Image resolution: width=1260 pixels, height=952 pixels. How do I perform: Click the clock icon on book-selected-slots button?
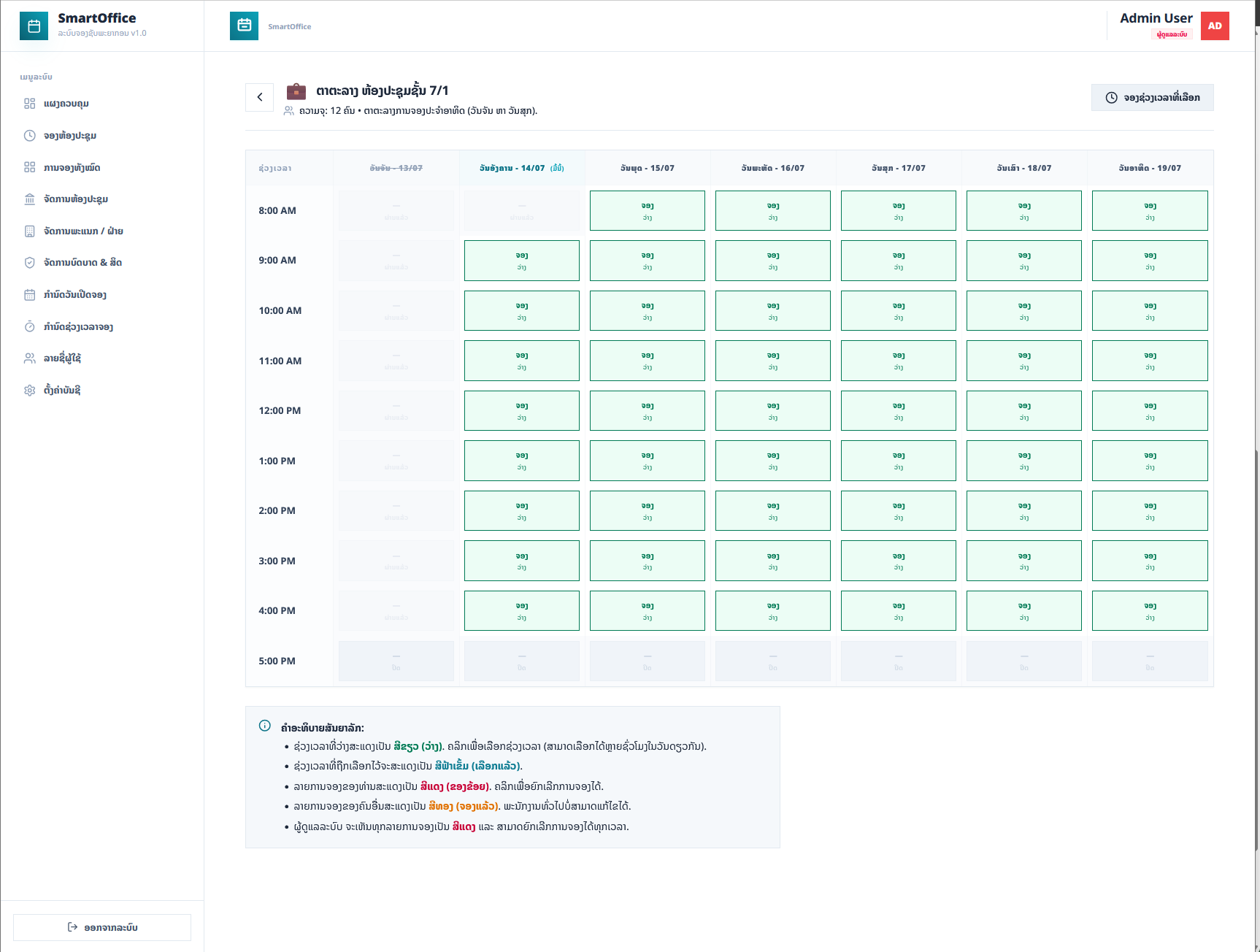(1111, 98)
